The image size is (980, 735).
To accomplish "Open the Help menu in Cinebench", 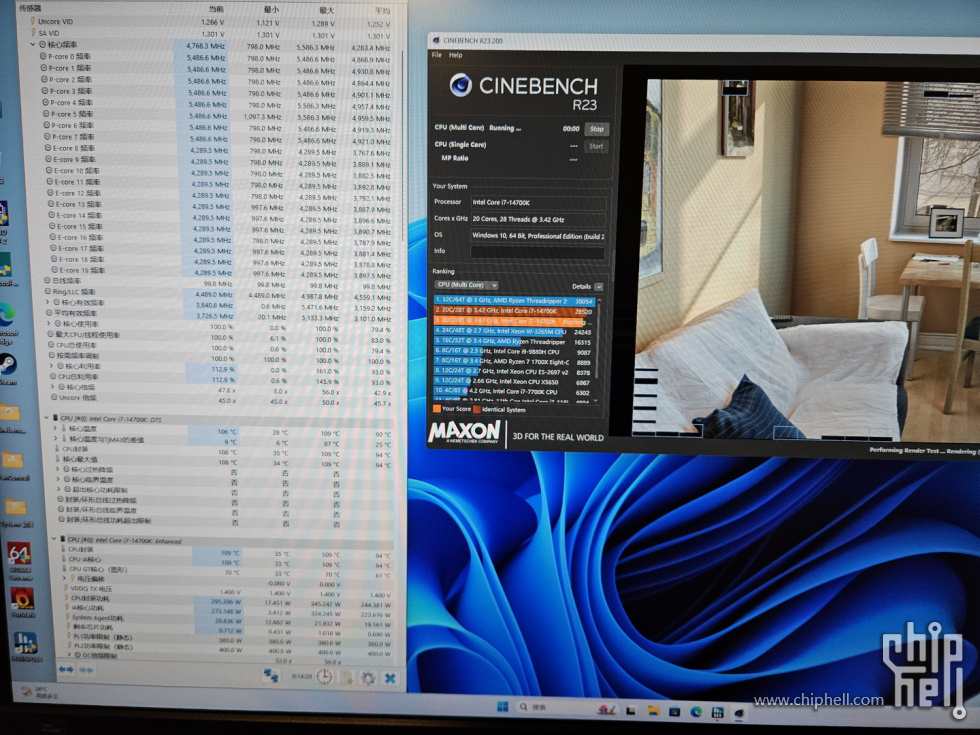I will [x=456, y=55].
